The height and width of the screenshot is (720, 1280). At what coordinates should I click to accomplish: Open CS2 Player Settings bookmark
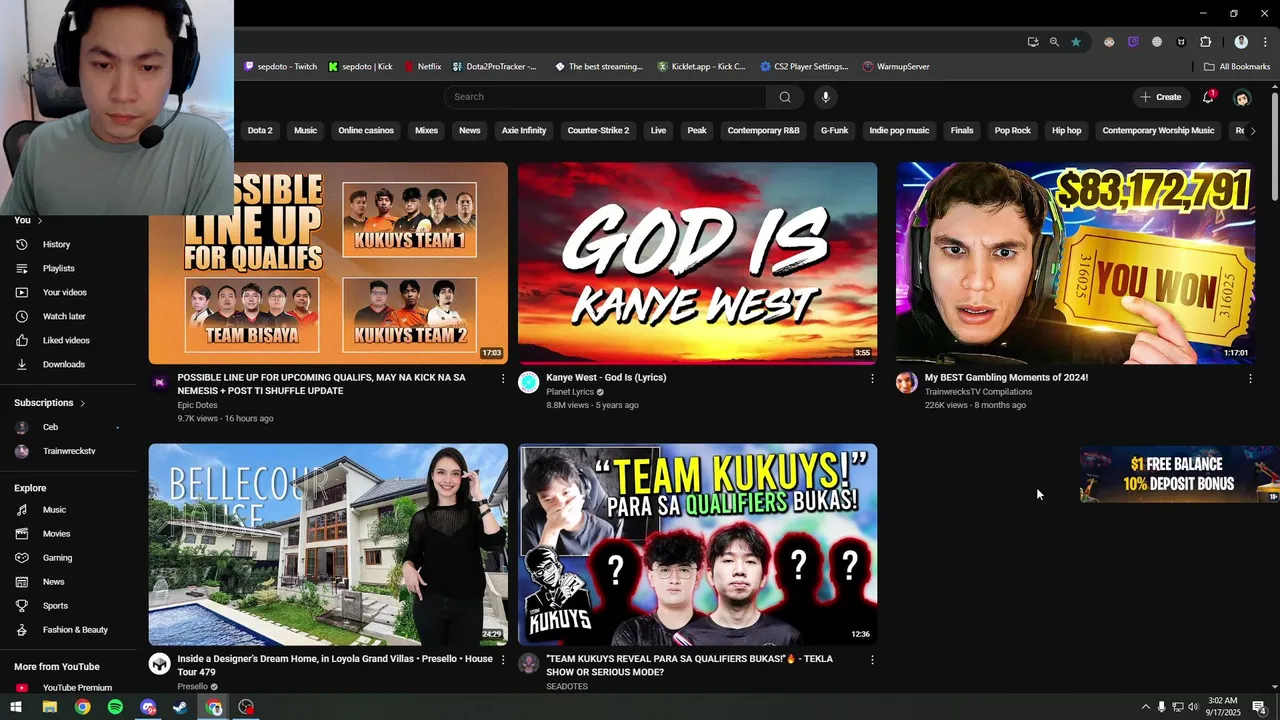[804, 67]
